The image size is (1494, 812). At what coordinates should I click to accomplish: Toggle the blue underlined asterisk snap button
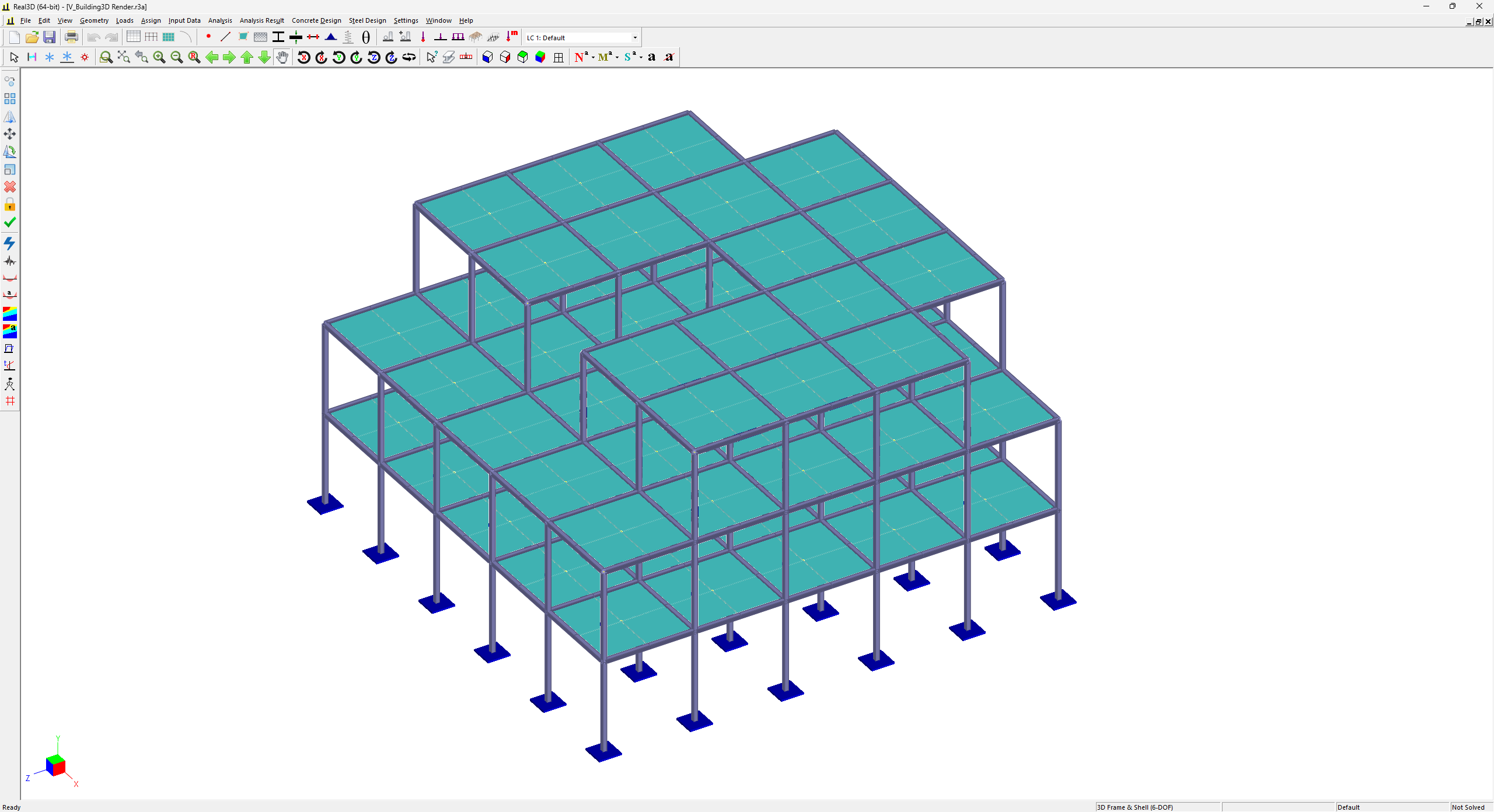pyautogui.click(x=67, y=57)
